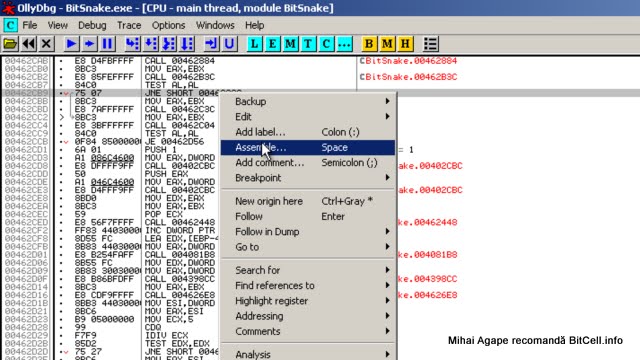
Task: Select Follow in context menu
Action: click(308, 216)
